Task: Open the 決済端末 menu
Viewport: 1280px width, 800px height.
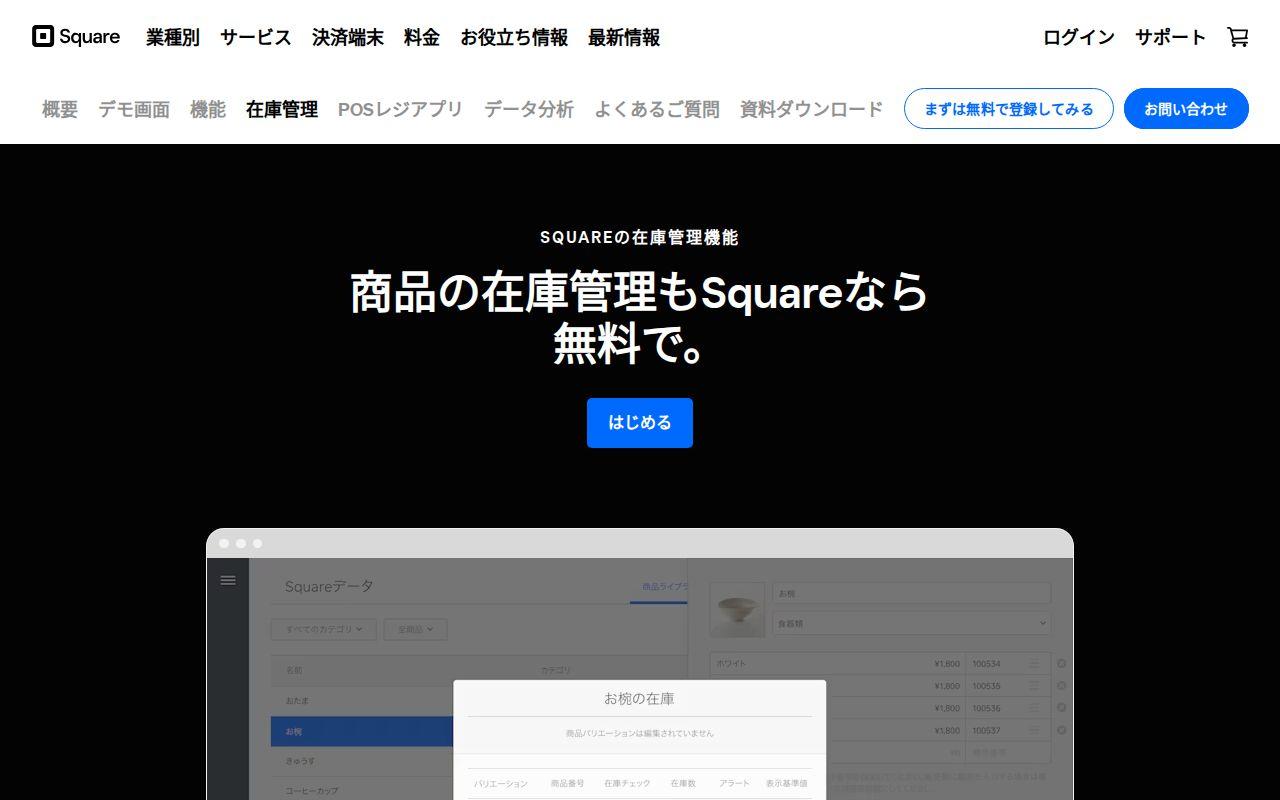Action: click(x=348, y=37)
